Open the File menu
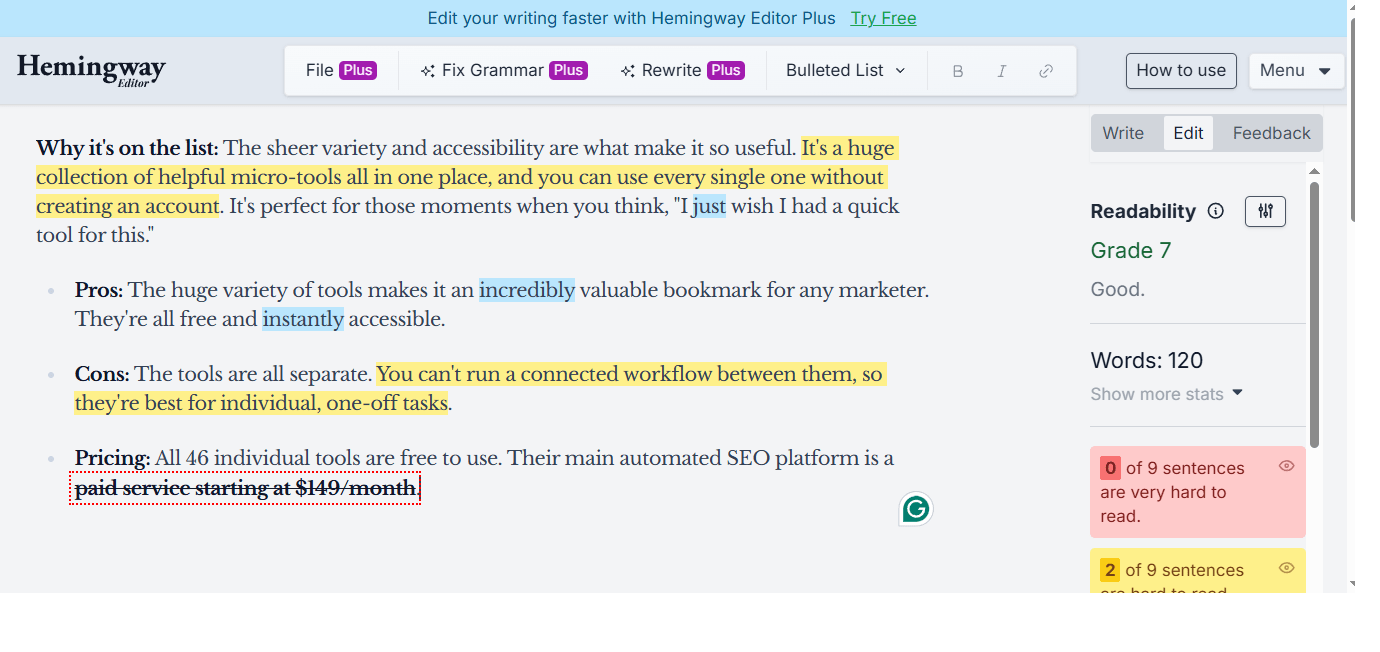 pos(341,71)
